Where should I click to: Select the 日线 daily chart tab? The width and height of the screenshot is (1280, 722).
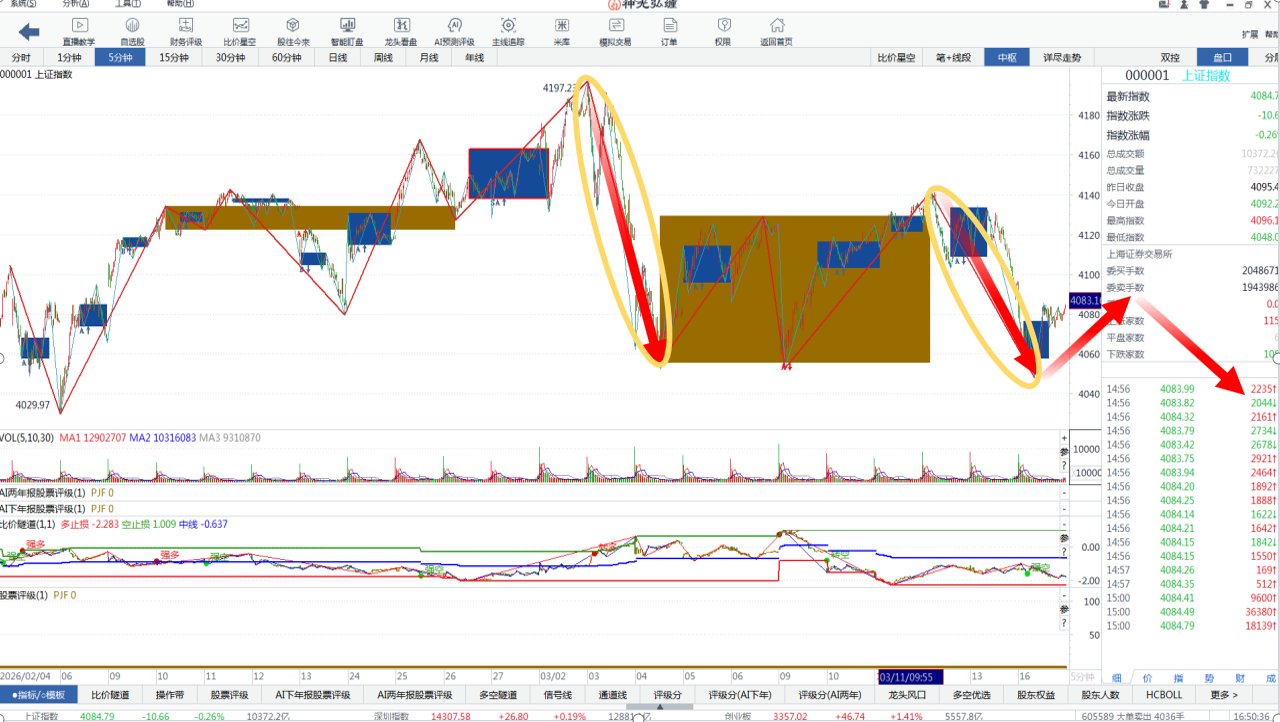338,58
